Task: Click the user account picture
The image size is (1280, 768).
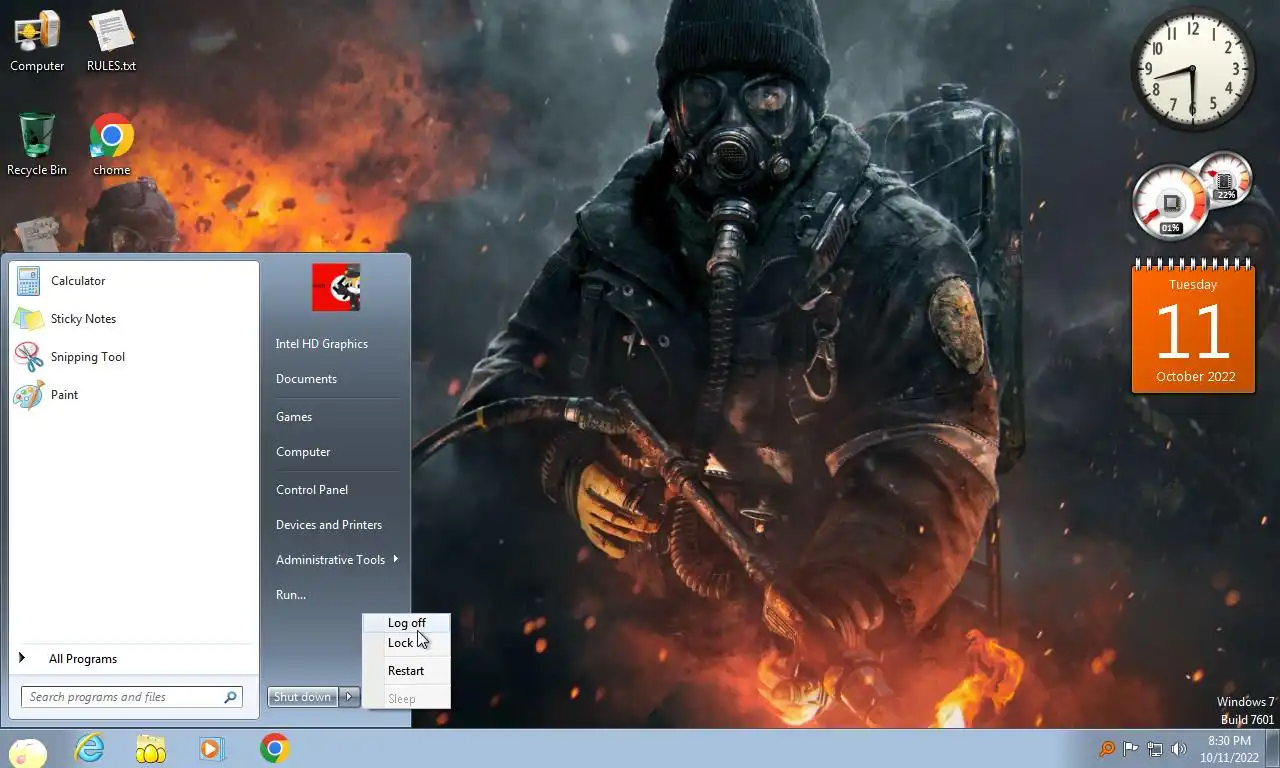Action: click(336, 288)
